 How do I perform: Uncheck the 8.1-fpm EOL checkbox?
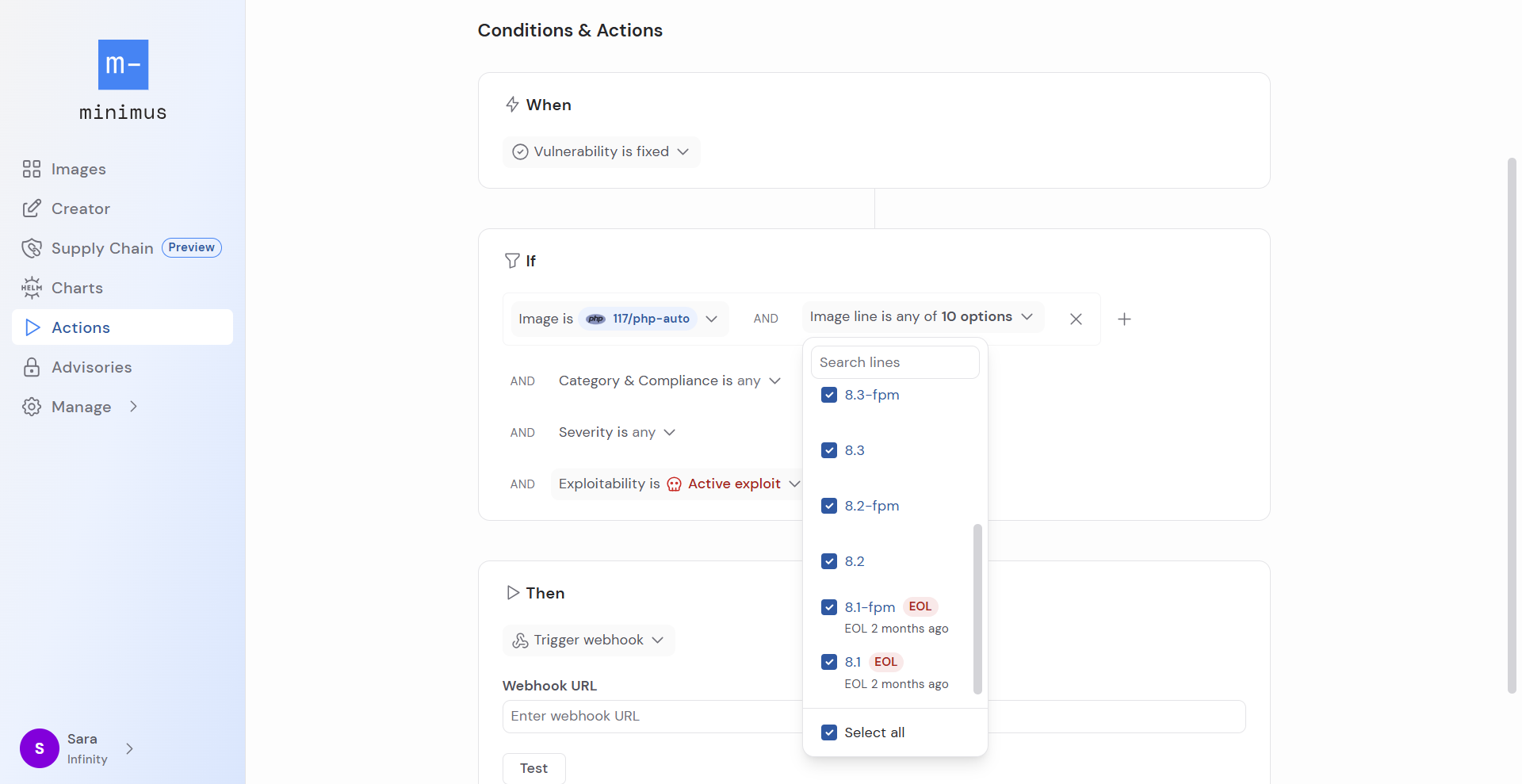[x=829, y=607]
